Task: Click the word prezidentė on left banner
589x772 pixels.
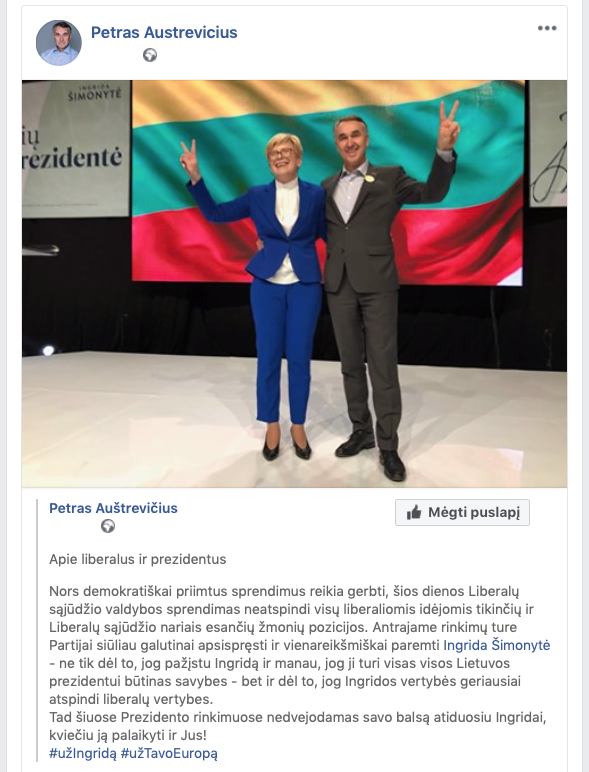Action: 72,158
